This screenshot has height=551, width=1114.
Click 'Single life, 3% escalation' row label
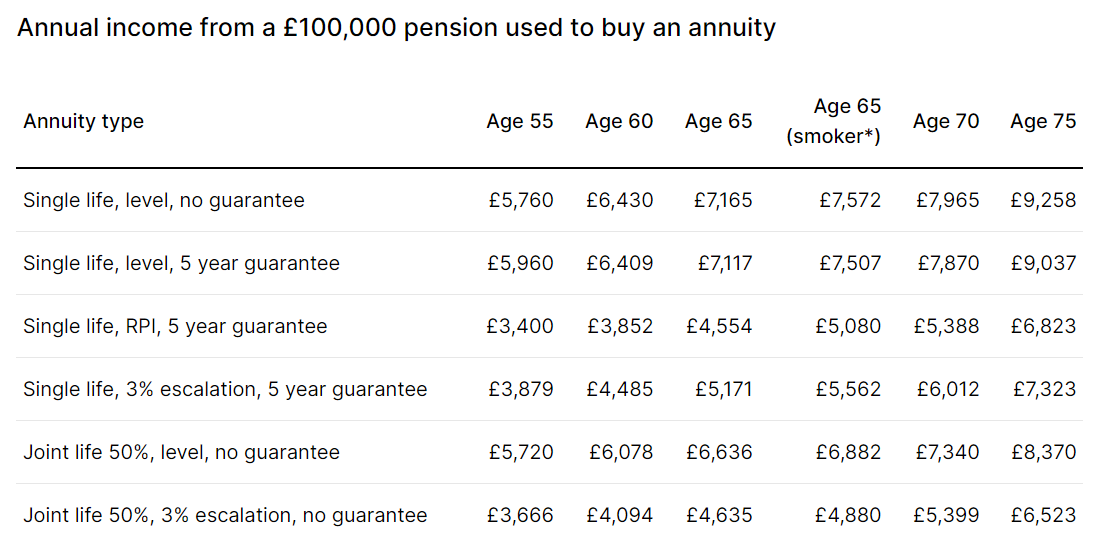[225, 389]
